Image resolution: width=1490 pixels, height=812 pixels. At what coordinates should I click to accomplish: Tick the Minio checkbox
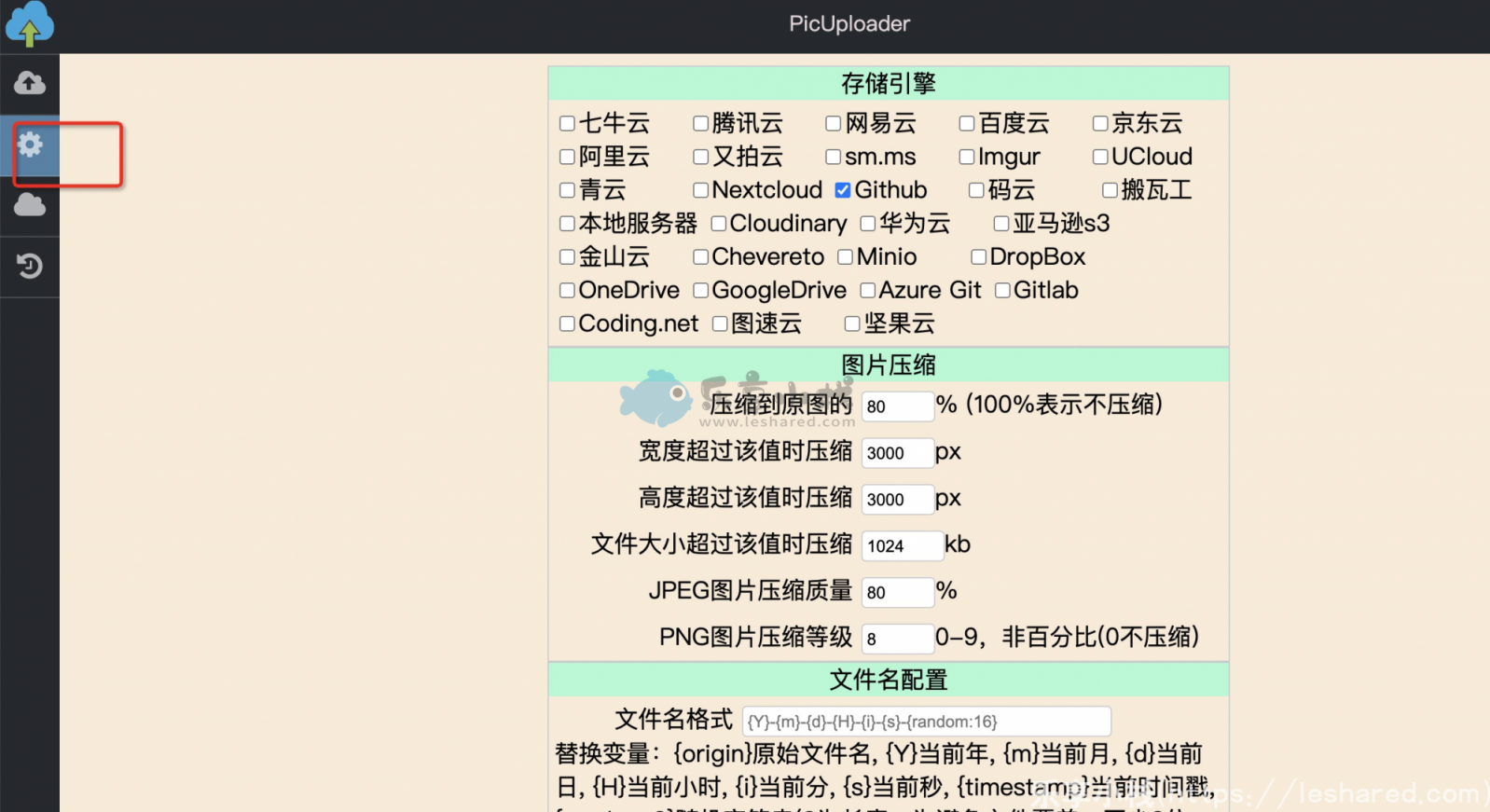pos(845,257)
